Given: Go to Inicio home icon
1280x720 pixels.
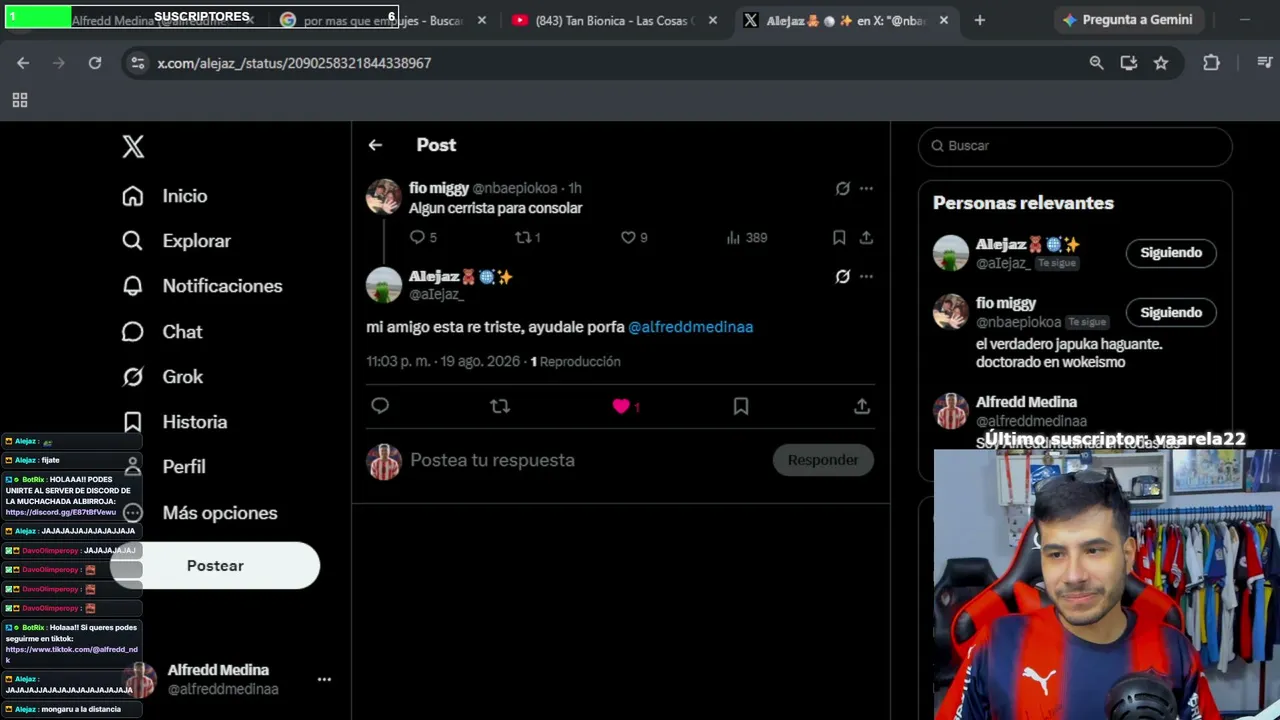Looking at the screenshot, I should [x=133, y=196].
